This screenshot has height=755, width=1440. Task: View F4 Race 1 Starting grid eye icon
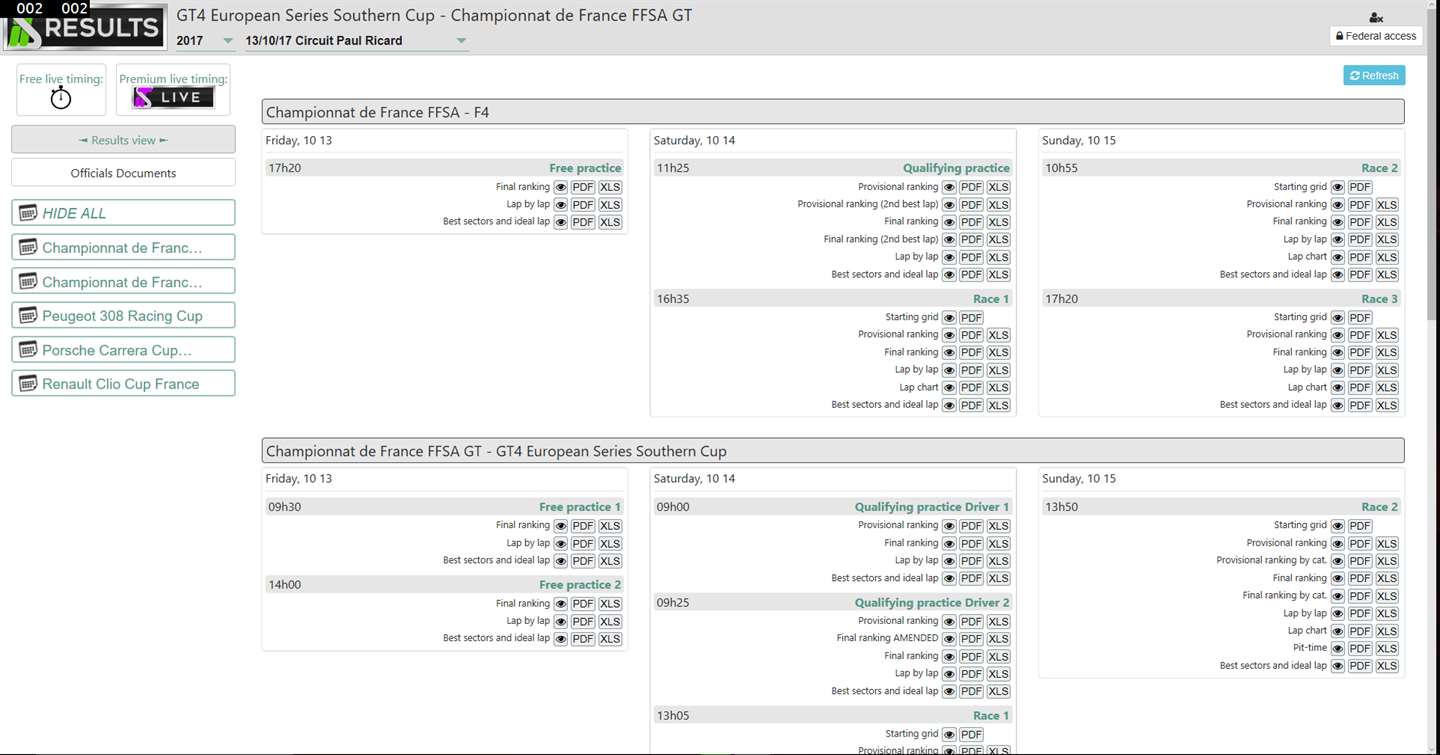(949, 318)
